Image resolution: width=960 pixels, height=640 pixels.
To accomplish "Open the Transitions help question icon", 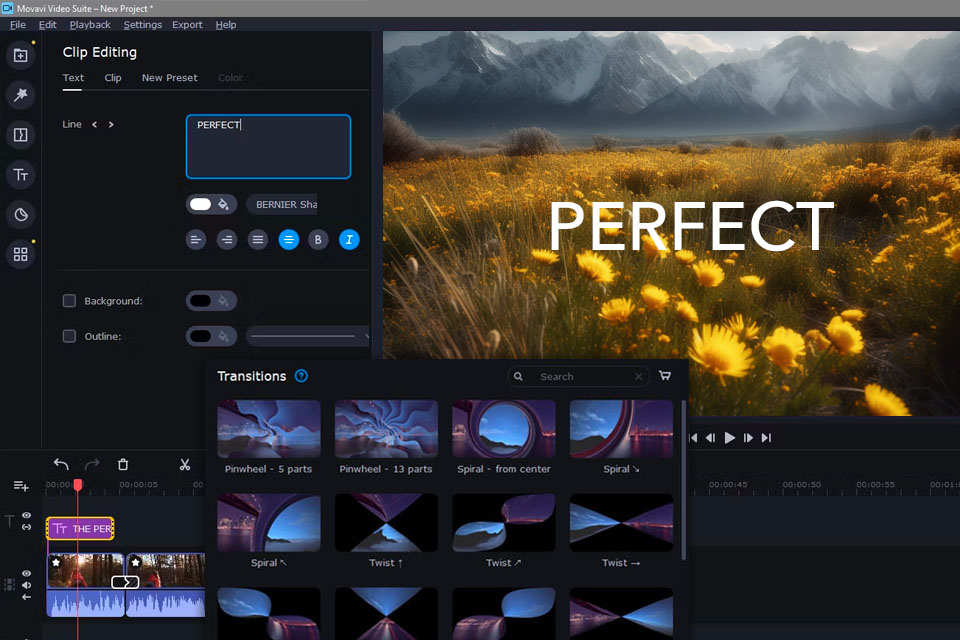I will [x=301, y=375].
